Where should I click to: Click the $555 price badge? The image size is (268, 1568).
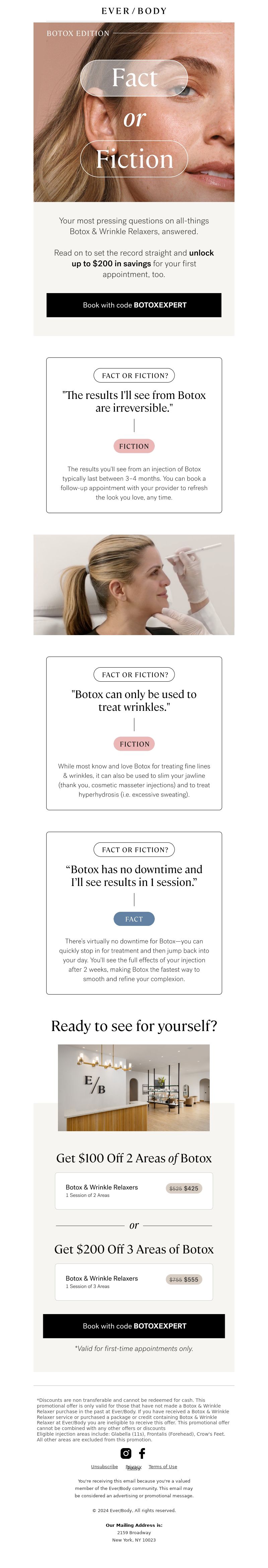click(184, 1280)
